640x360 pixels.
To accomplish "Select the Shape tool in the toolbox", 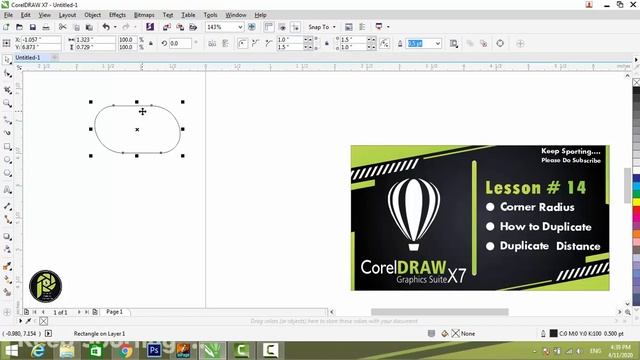I will pos(7,74).
